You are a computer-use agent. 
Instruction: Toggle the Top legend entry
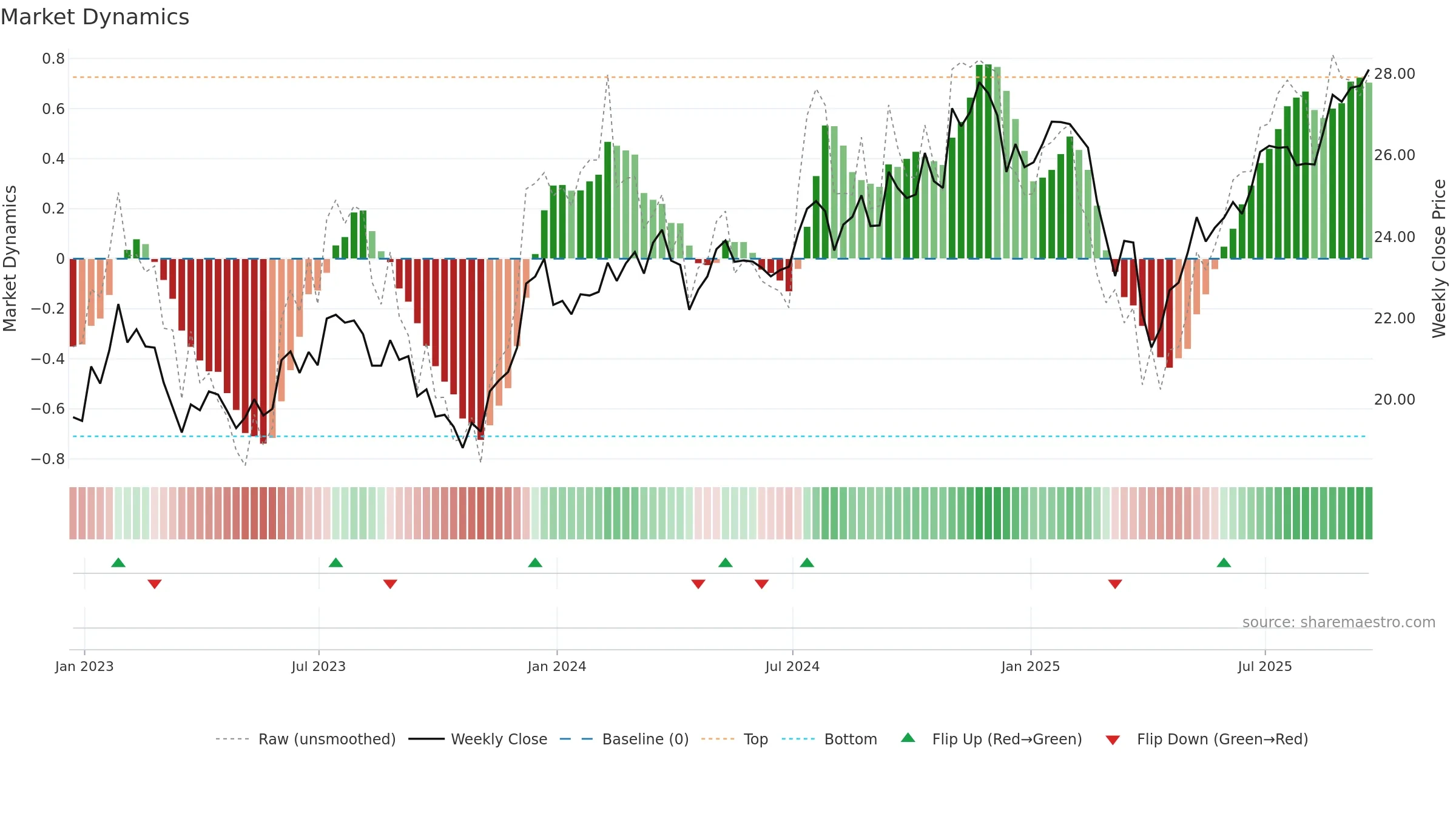pyautogui.click(x=735, y=739)
